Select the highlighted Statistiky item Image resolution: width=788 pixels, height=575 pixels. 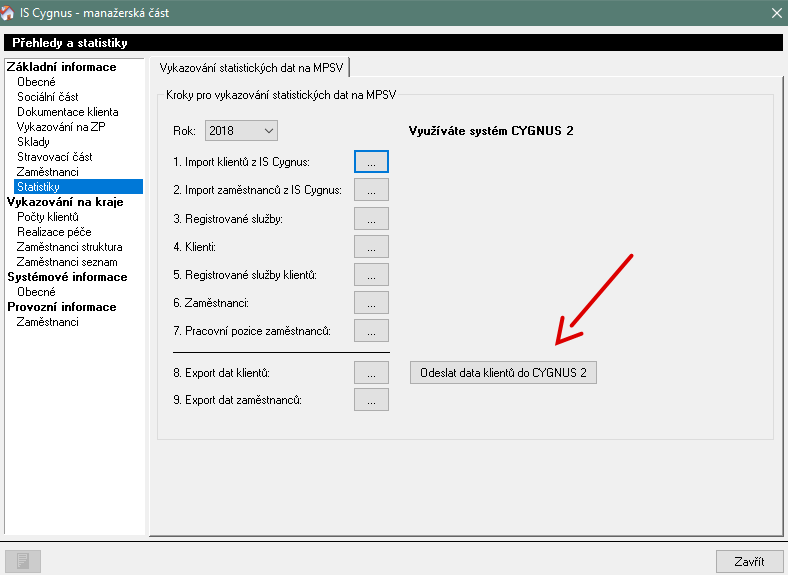[x=78, y=186]
